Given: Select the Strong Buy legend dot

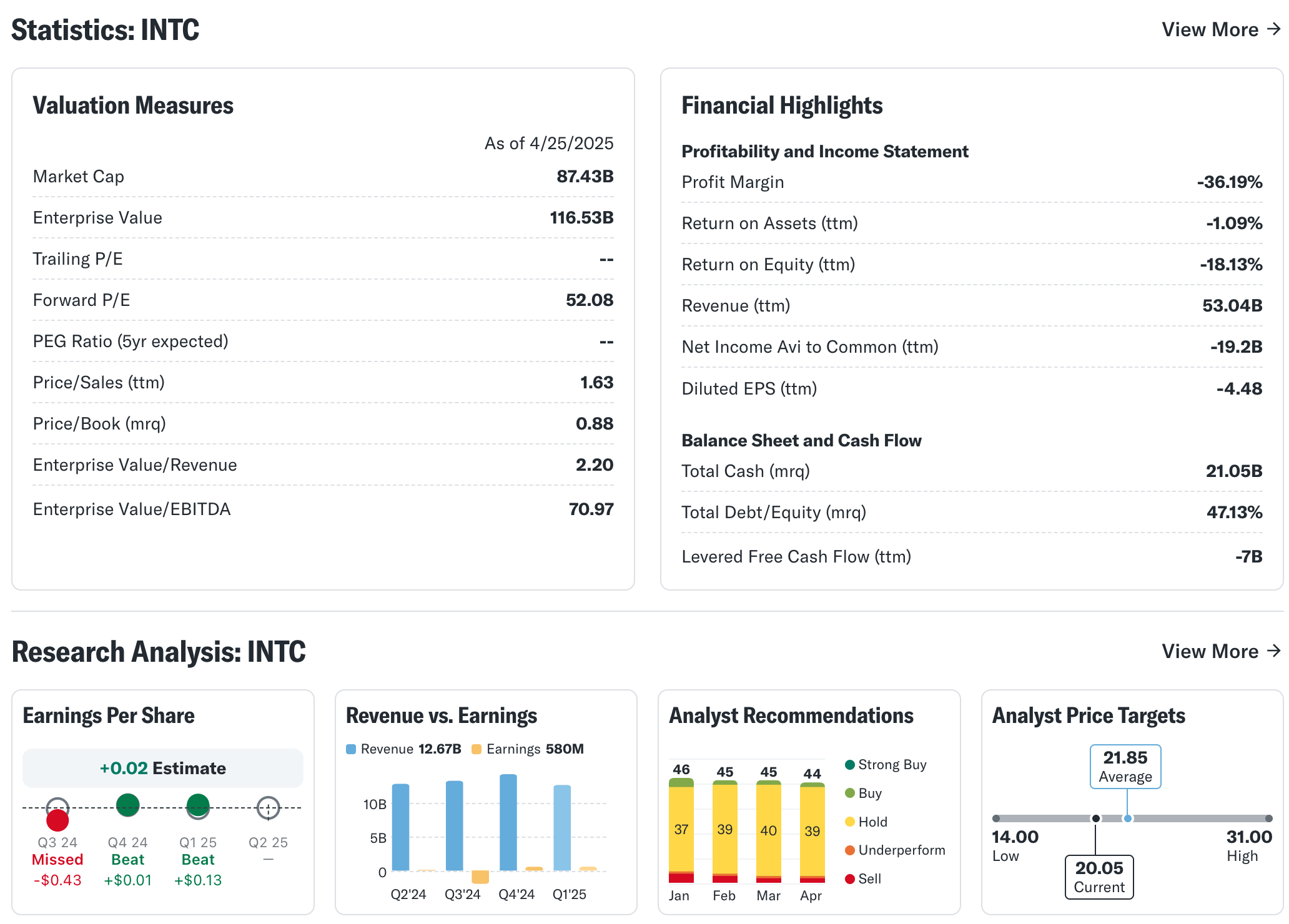Looking at the screenshot, I should click(850, 765).
